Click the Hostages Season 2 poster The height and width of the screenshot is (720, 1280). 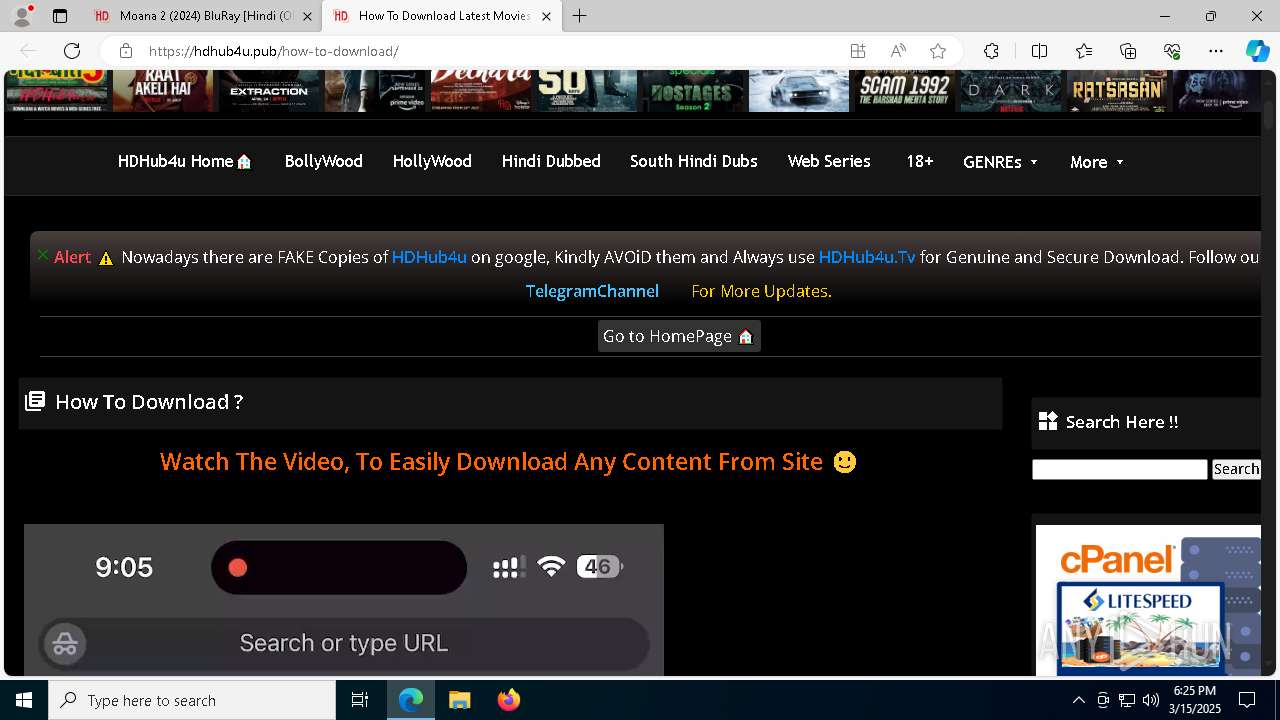[692, 90]
